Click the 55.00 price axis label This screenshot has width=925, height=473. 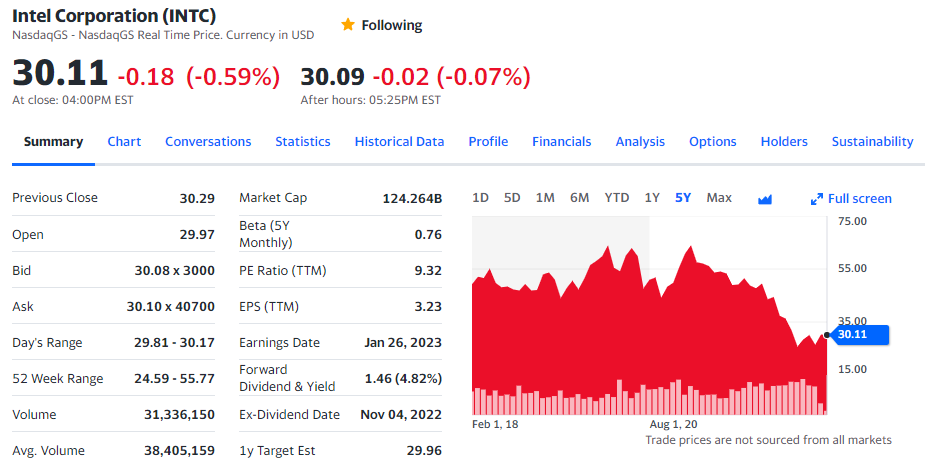pos(852,268)
